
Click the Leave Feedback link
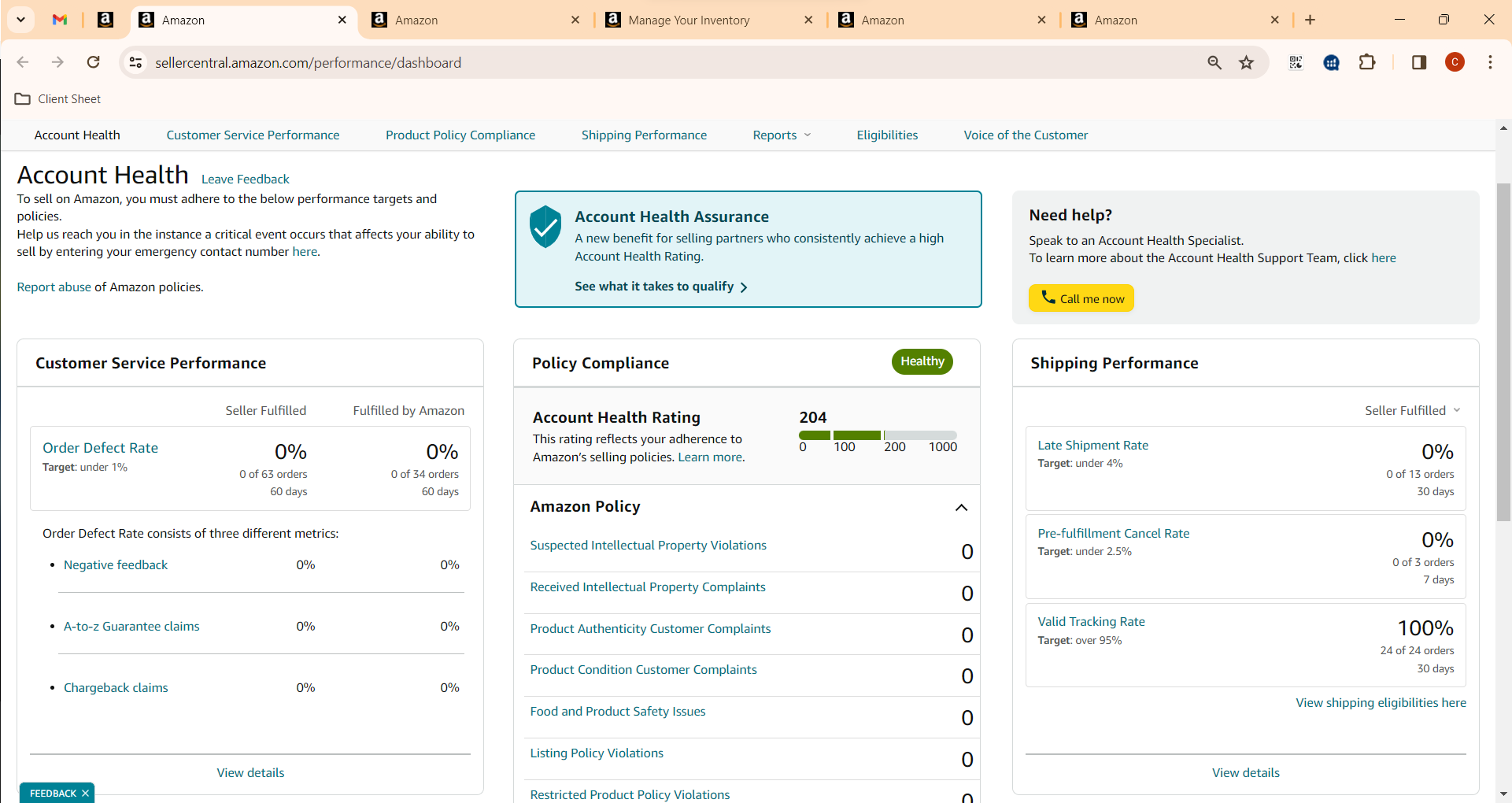246,179
